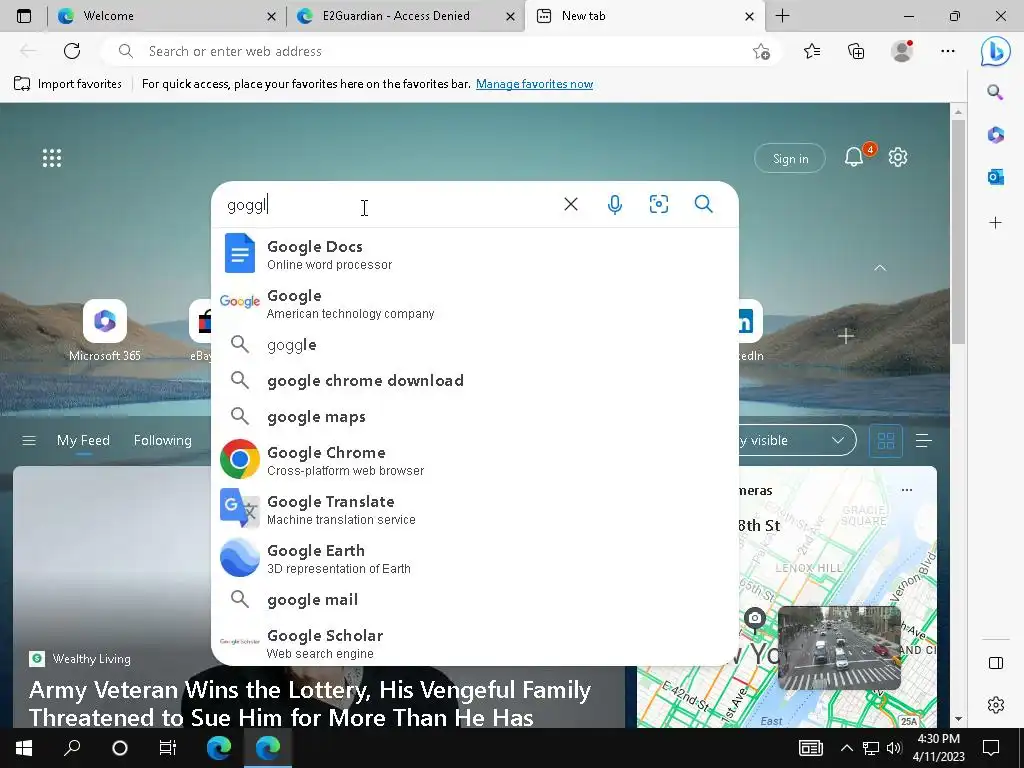The width and height of the screenshot is (1024, 768).
Task: Click the Sign in button
Action: 790,158
